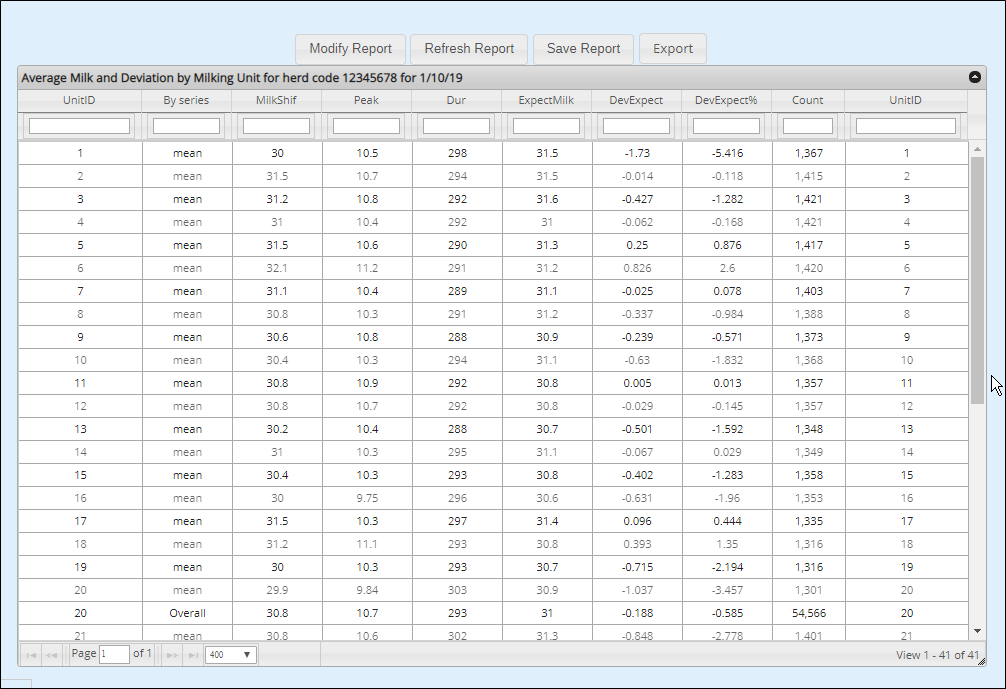The height and width of the screenshot is (689, 1006).
Task: Open the rows-per-page dropdown showing 400
Action: point(231,655)
